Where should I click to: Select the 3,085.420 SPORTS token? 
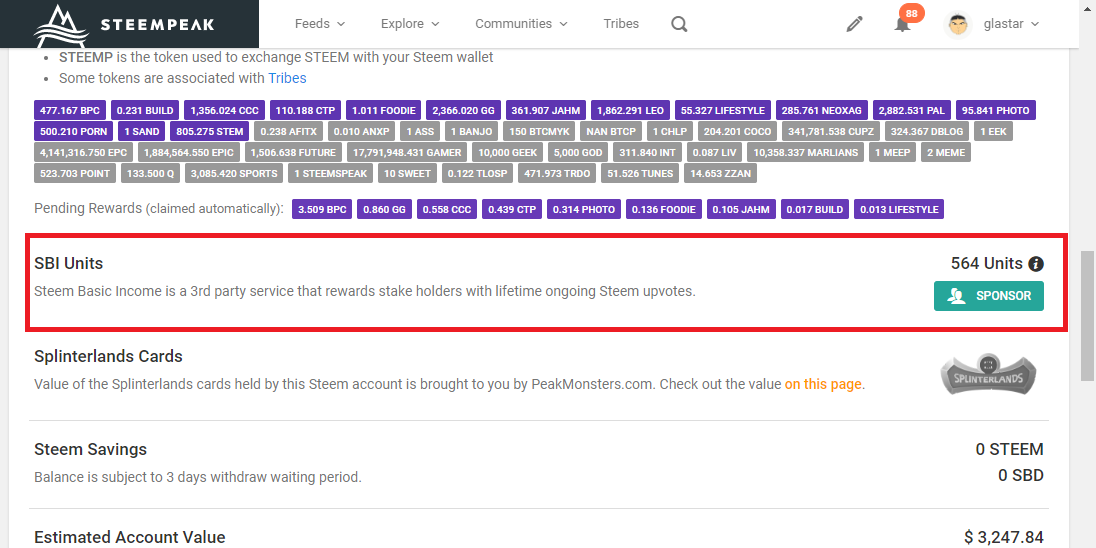pyautogui.click(x=234, y=173)
